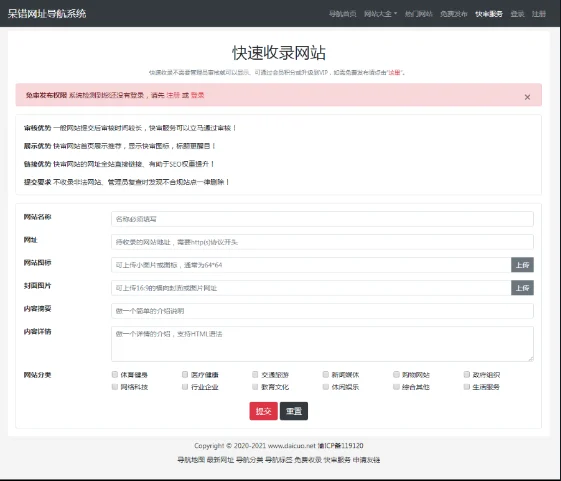
Task: Check the 休闲娱乐 category checkbox
Action: click(x=326, y=387)
